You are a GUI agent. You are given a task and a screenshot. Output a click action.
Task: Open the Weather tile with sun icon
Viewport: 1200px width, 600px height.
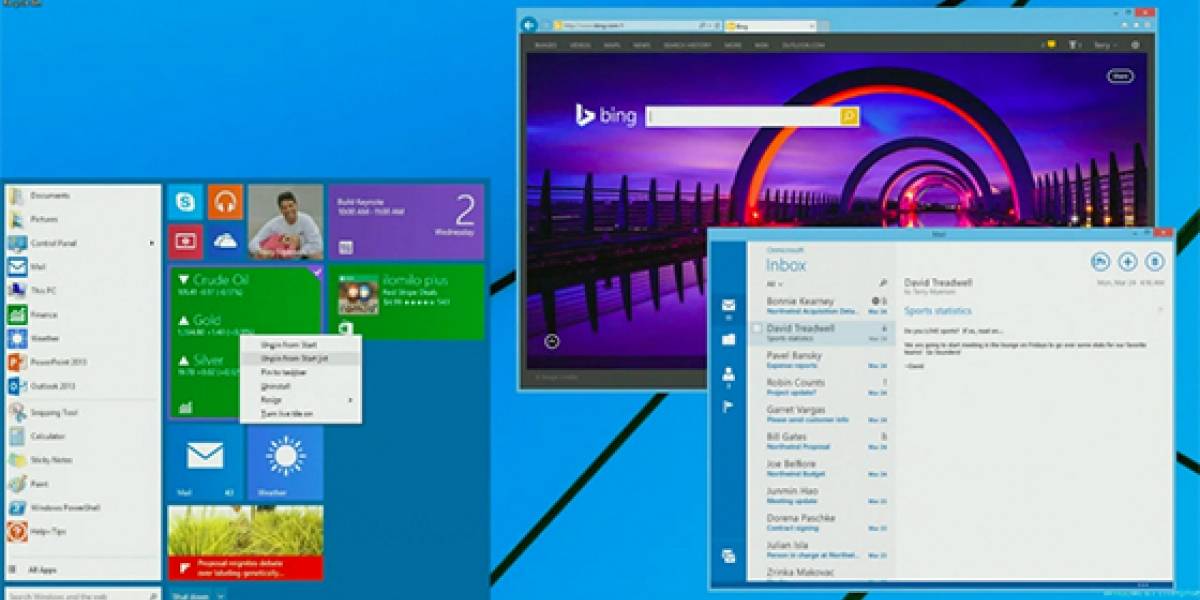point(285,462)
